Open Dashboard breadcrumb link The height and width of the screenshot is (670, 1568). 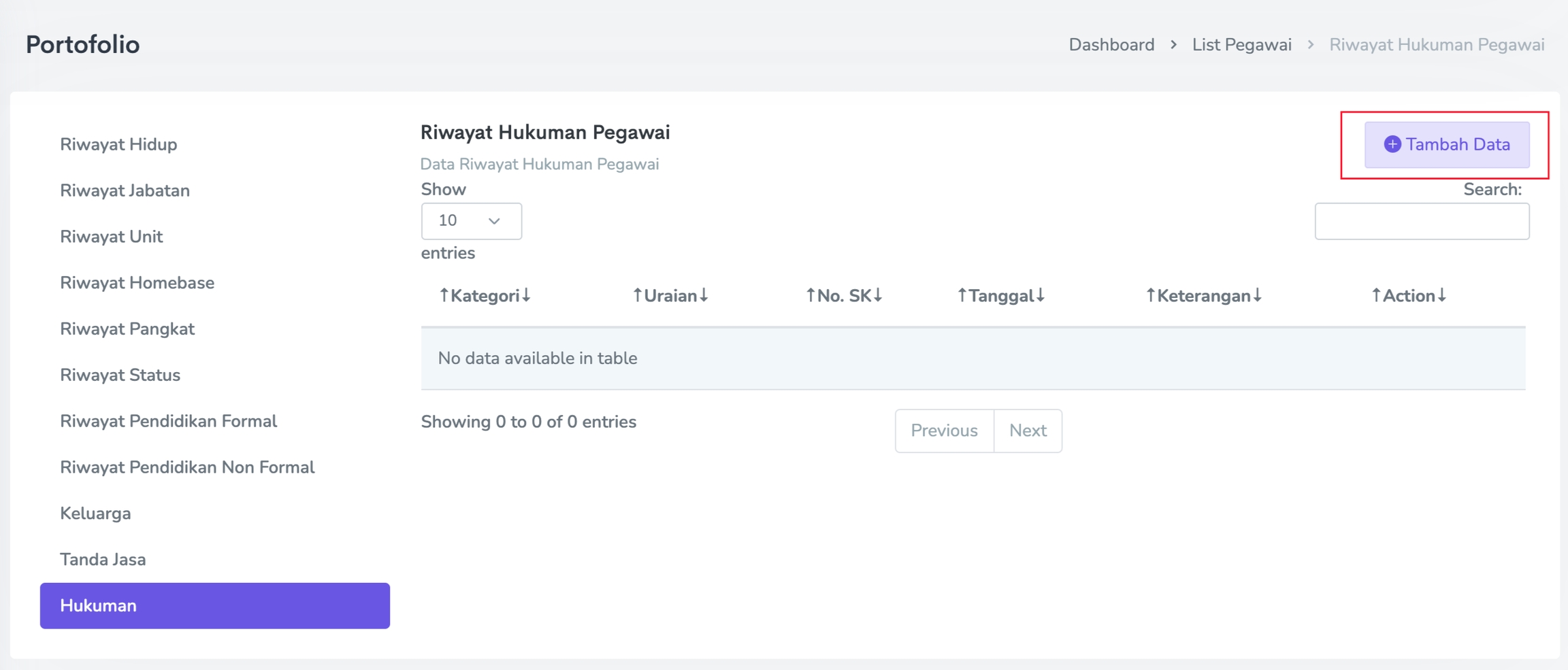(x=1111, y=45)
